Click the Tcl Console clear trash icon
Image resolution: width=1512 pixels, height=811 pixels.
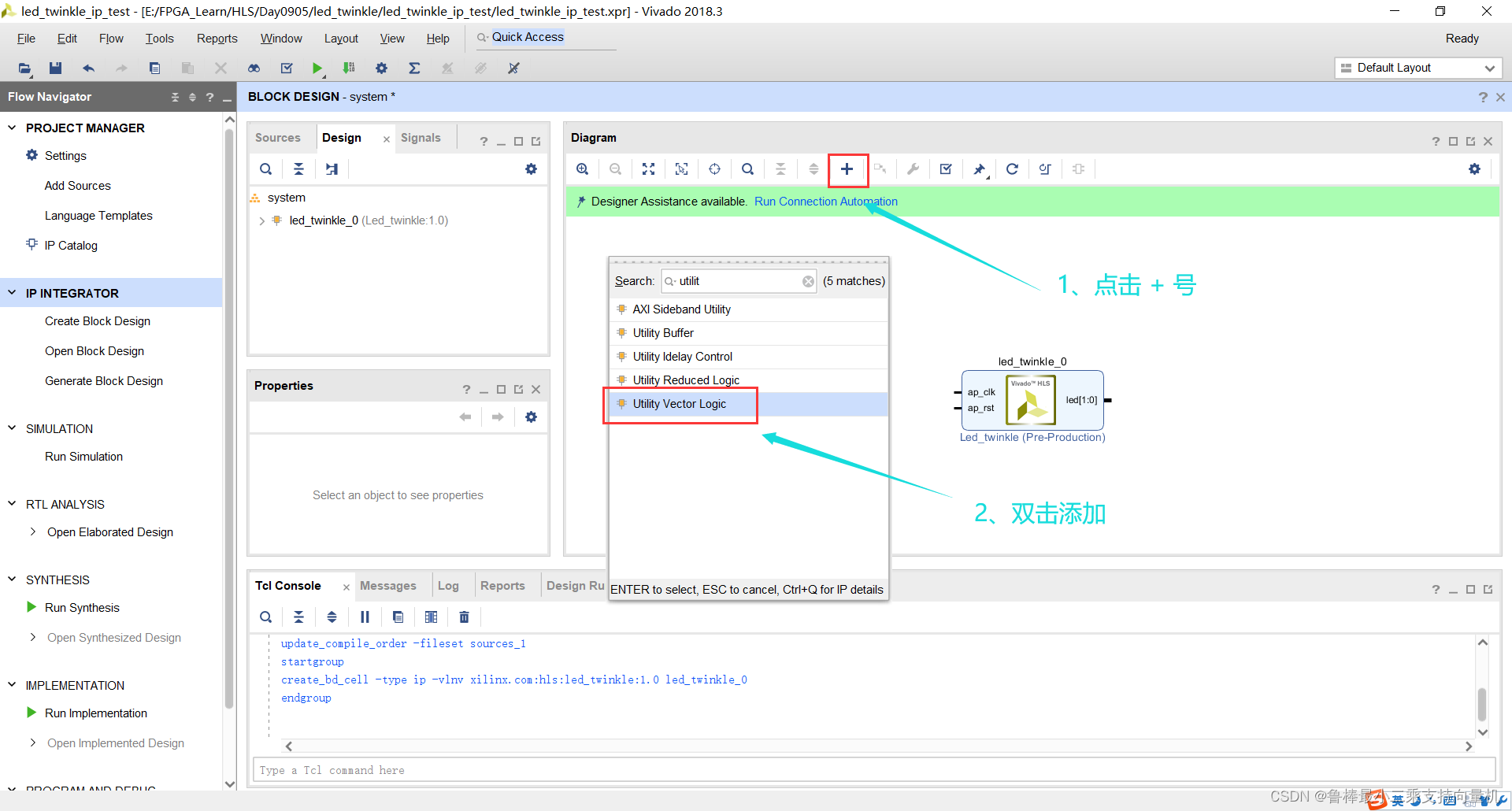click(x=464, y=617)
